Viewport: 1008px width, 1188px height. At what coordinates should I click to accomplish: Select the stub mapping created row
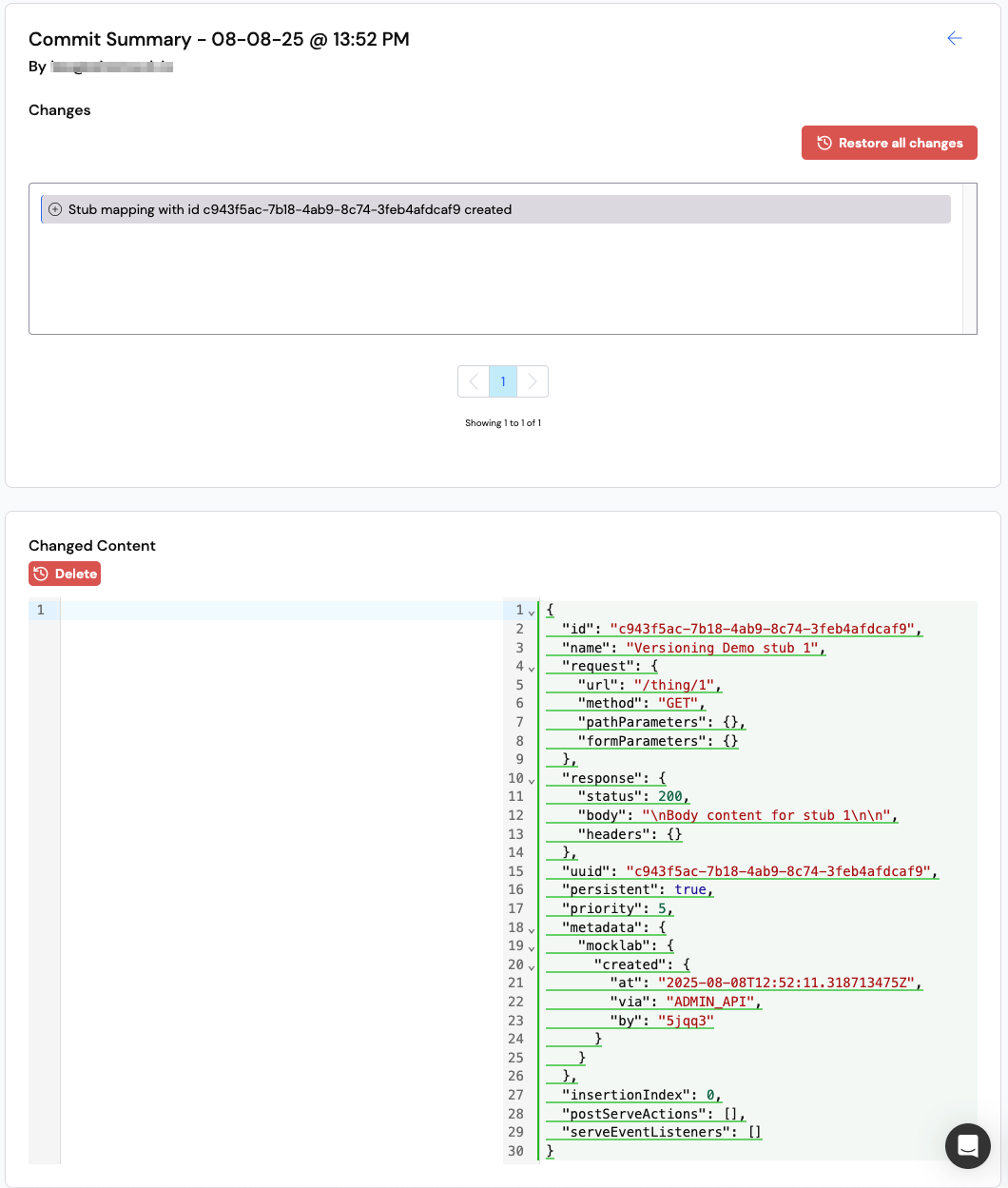pos(495,209)
